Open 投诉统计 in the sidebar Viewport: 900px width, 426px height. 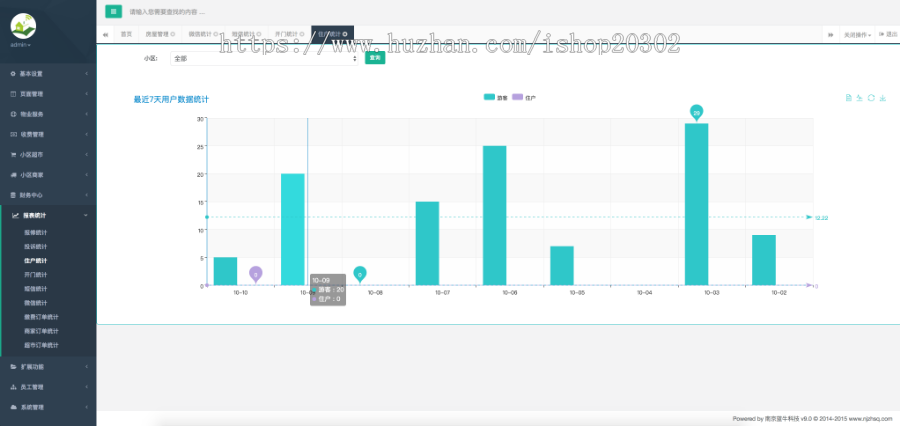click(36, 247)
